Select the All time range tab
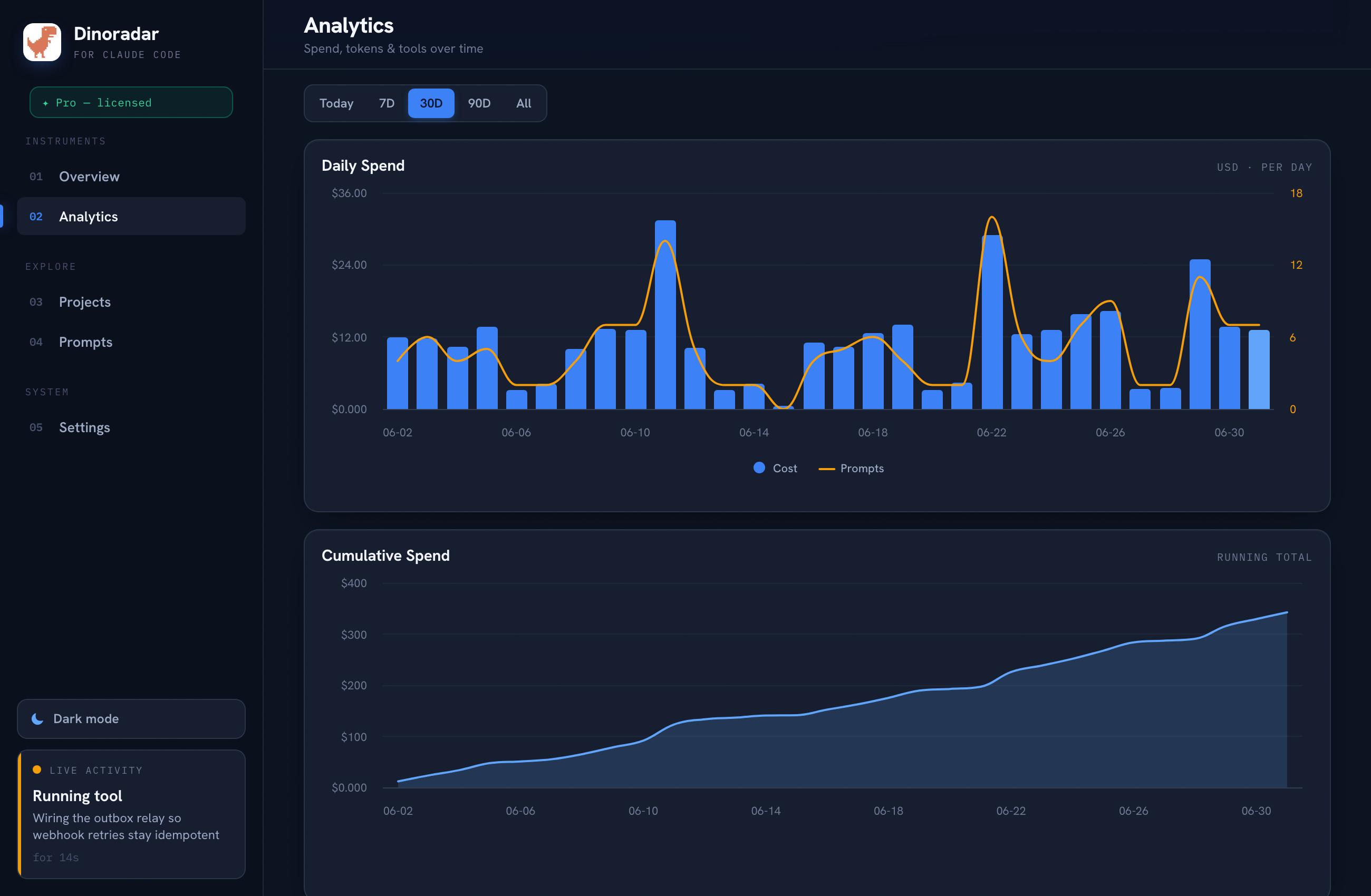Screen dimensions: 1371x896 [x=524, y=103]
